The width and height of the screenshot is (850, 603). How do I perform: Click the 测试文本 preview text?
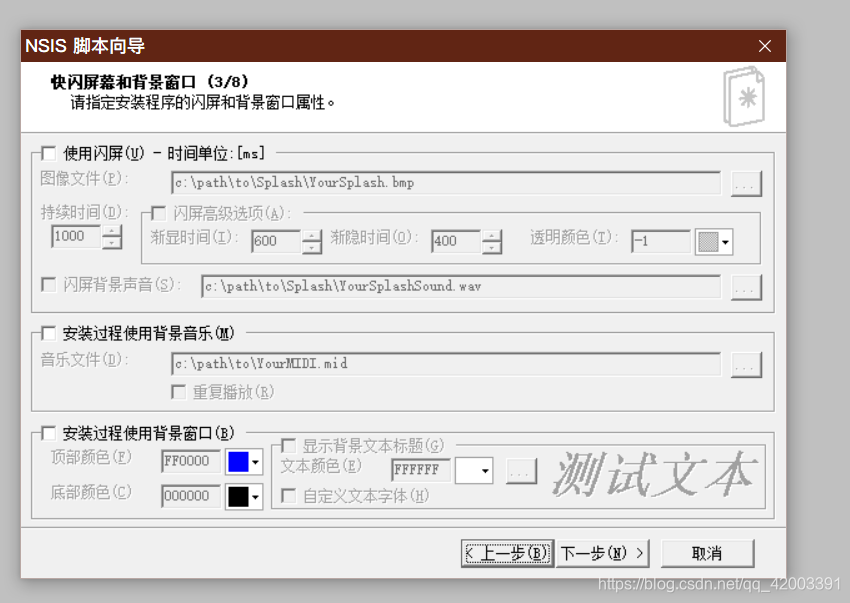coord(654,474)
